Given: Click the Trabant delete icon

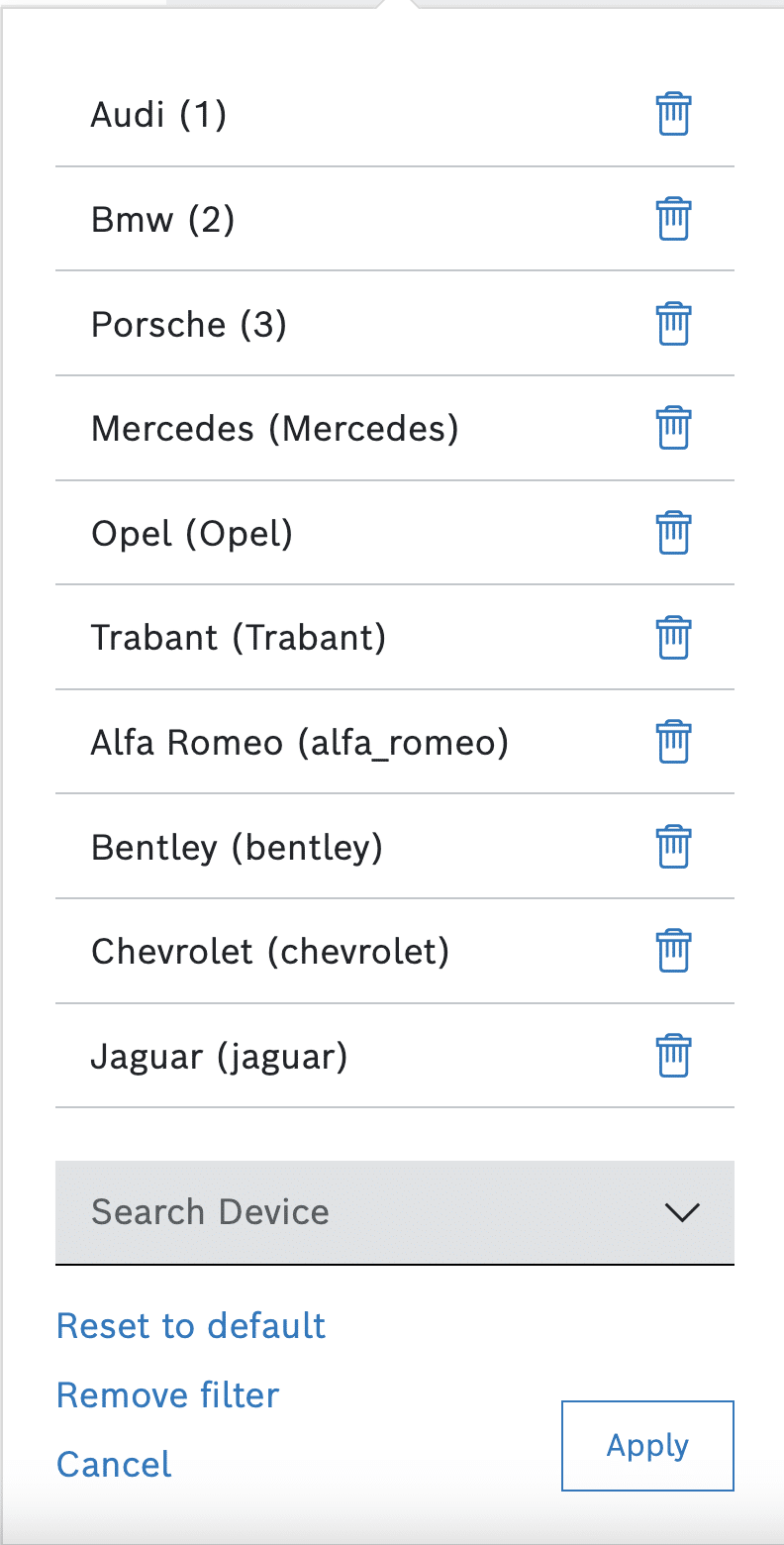Looking at the screenshot, I should click(673, 637).
